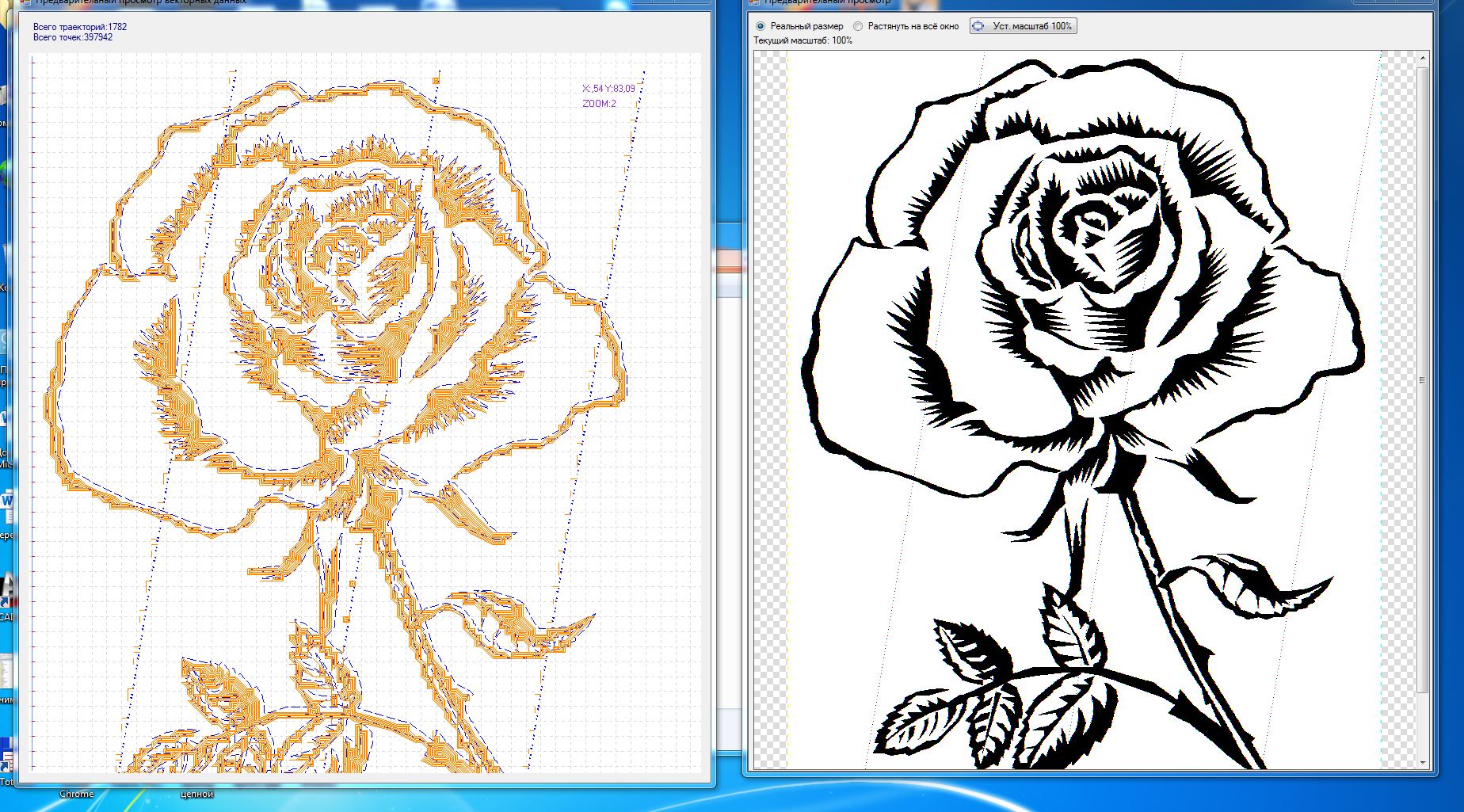
Task: Click the vertical scrollbar thumb in the preview window
Action: (1423, 380)
